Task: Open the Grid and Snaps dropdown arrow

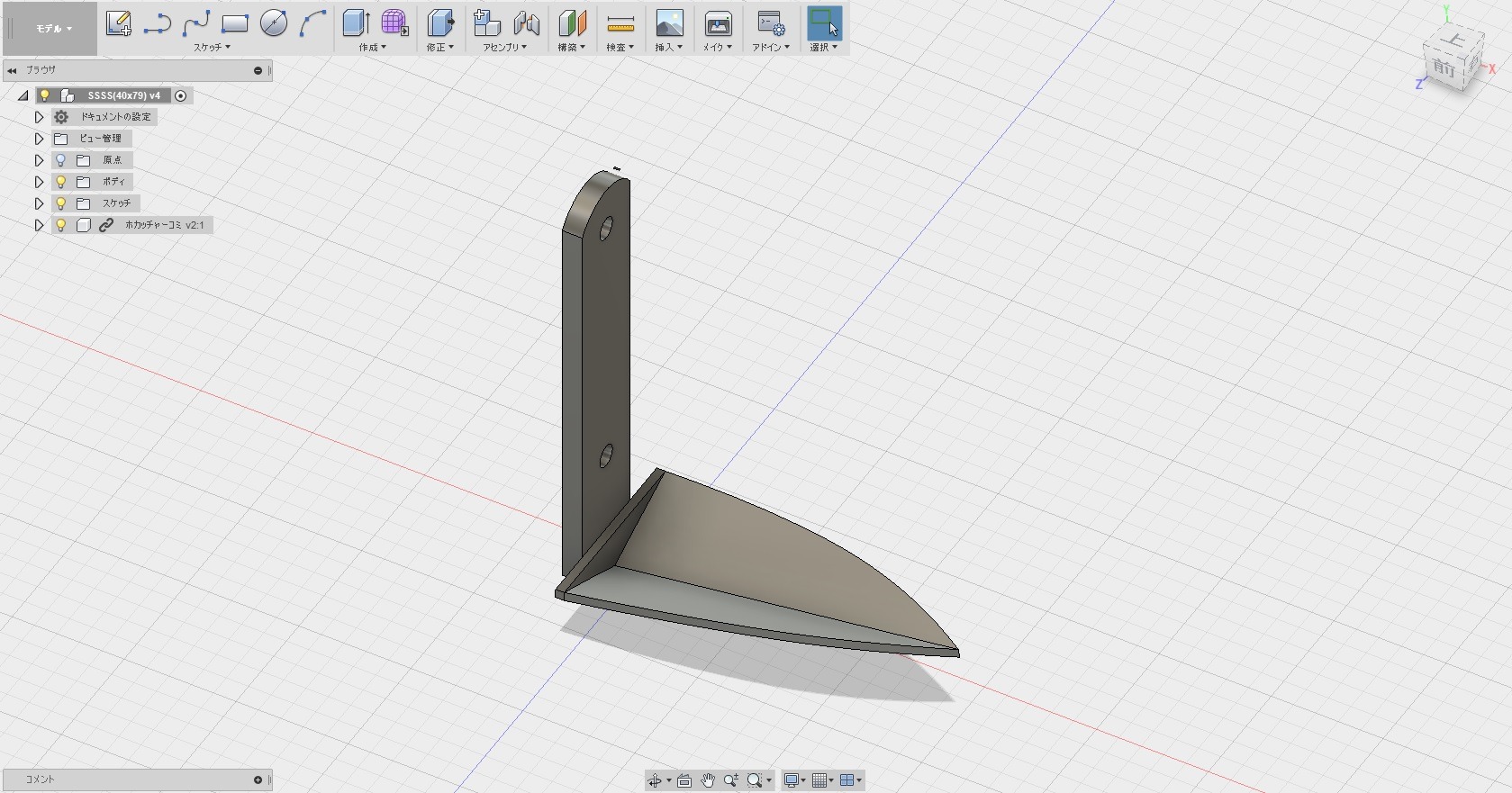Action: click(x=831, y=781)
